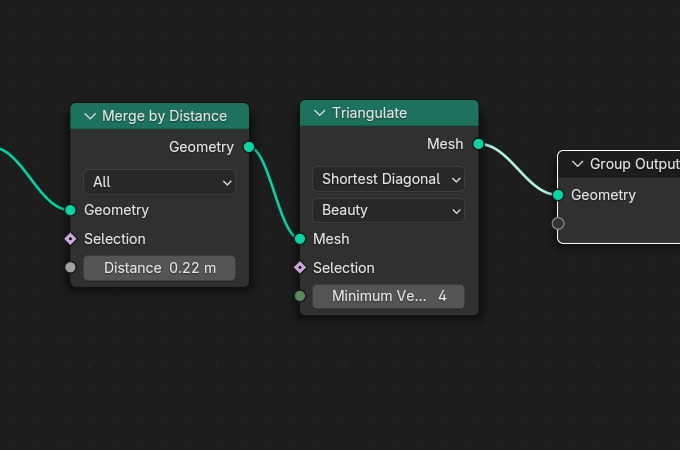Click the Minimum Vertices value field
This screenshot has height=450, width=680.
(389, 296)
